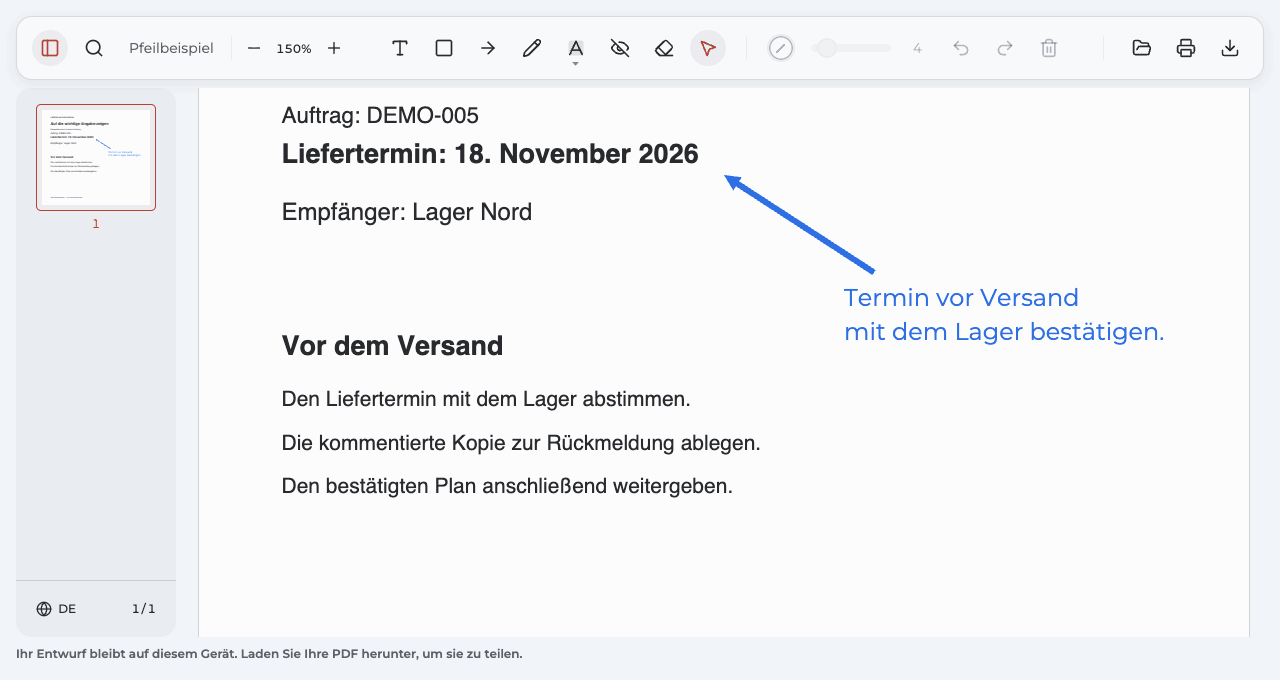Click the annotation line mit dem Lager bestätigen

[1004, 332]
